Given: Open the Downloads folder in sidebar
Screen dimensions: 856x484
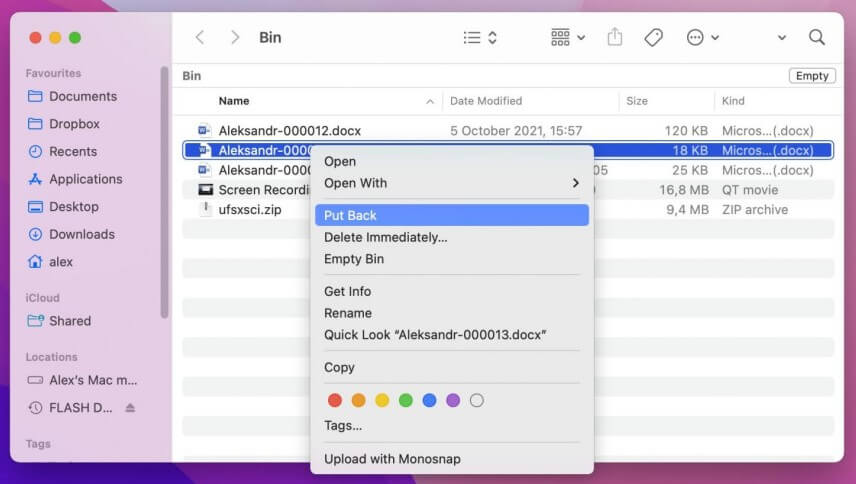Looking at the screenshot, I should pyautogui.click(x=82, y=234).
